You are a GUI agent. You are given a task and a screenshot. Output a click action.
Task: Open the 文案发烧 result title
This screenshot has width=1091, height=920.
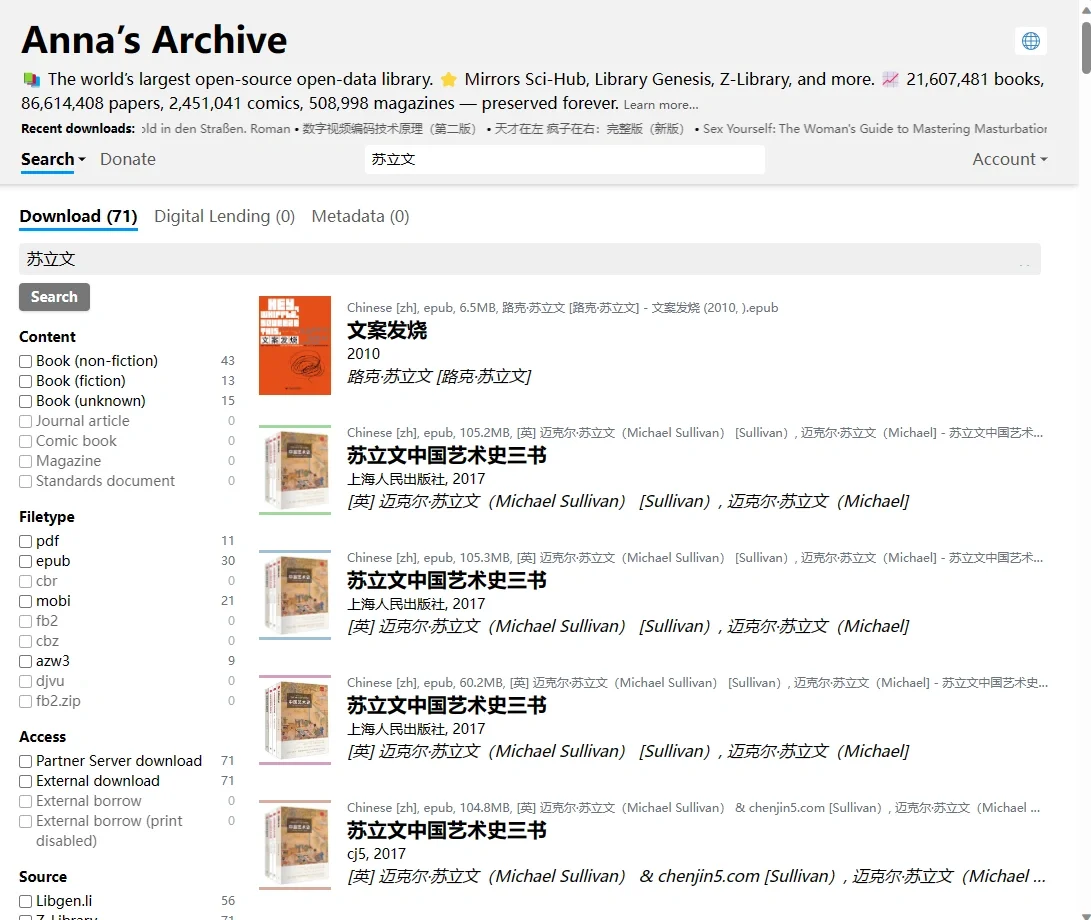pos(387,331)
